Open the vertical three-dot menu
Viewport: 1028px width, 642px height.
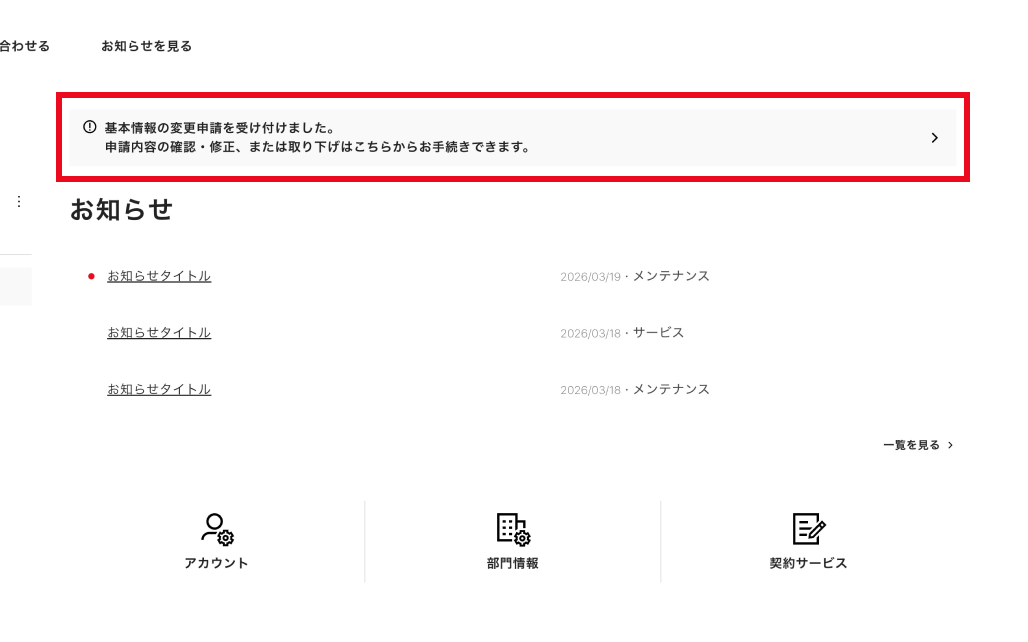click(x=19, y=201)
